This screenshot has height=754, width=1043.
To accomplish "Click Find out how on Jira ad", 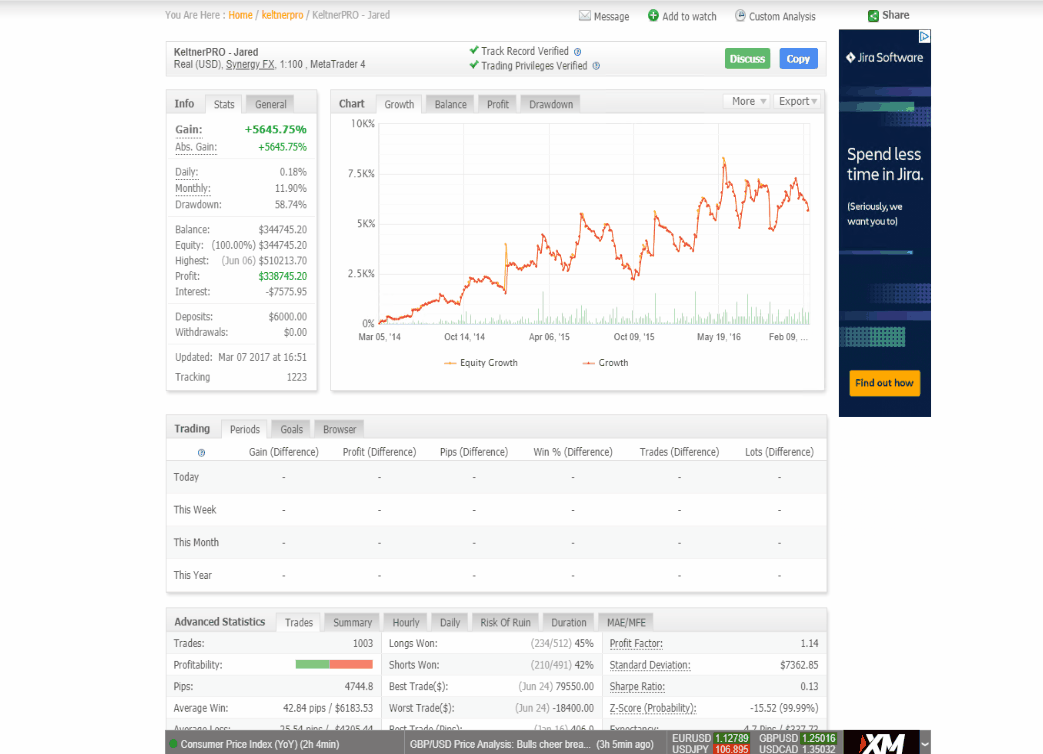I will pyautogui.click(x=884, y=383).
